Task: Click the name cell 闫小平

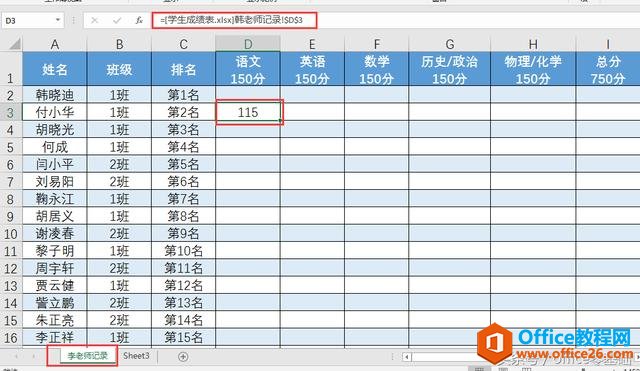Action: tap(55, 164)
